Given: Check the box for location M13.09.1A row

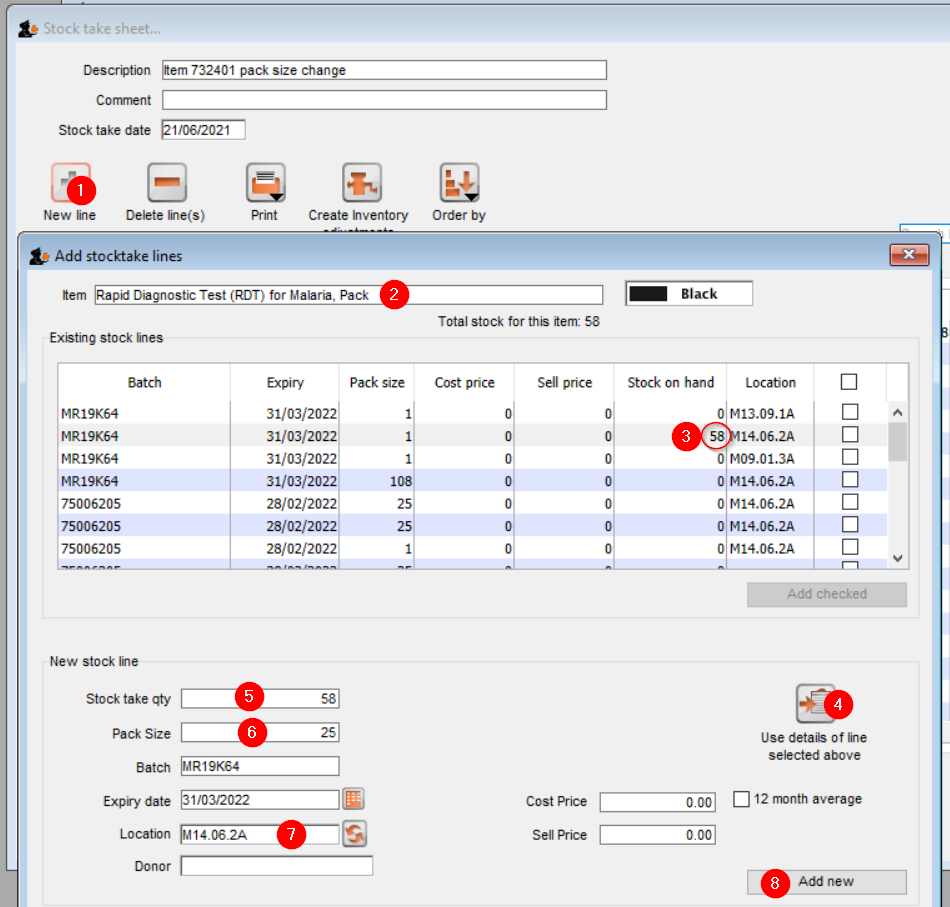Looking at the screenshot, I should click(x=849, y=411).
